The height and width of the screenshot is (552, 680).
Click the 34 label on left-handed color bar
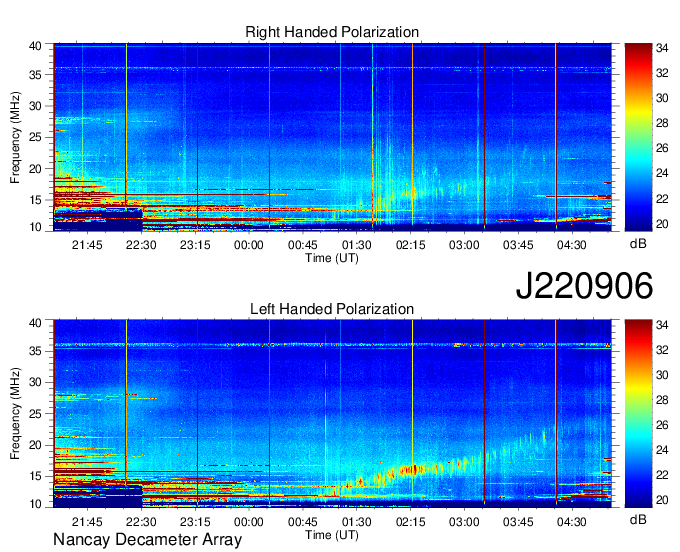pos(662,325)
